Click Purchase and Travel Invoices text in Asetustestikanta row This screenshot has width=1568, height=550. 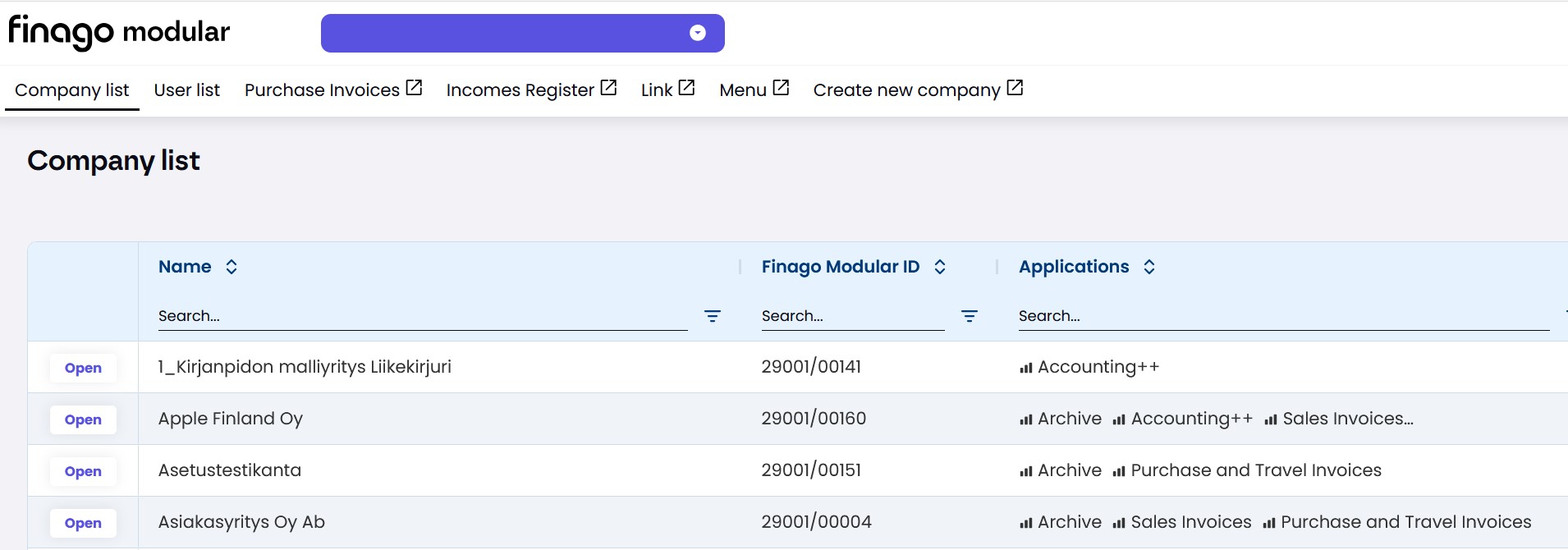point(1256,470)
